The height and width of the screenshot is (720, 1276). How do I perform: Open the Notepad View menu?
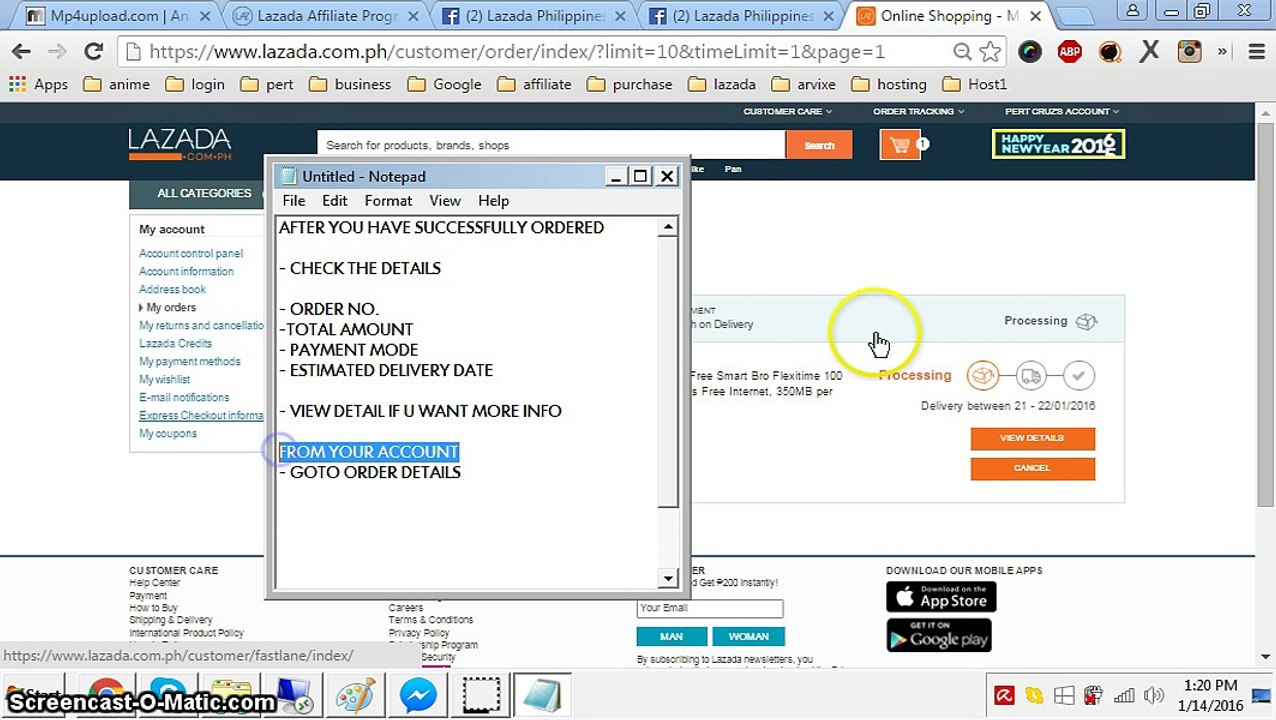tap(445, 201)
